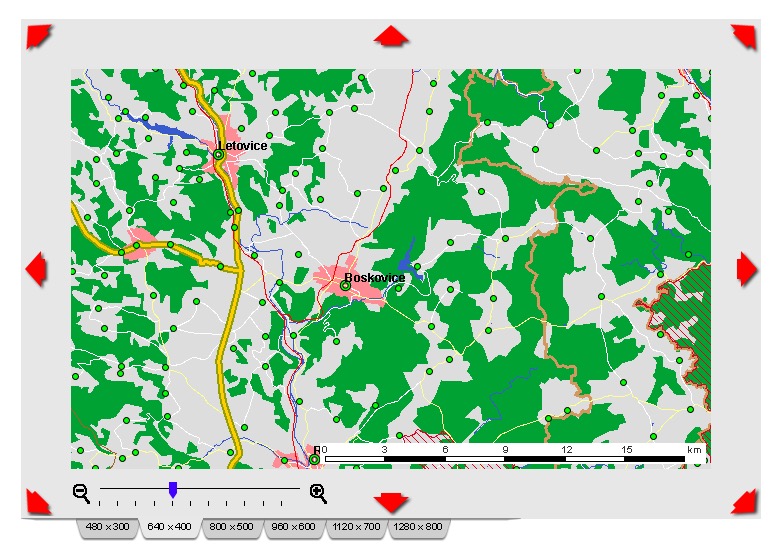
Task: Click the zoom out magnifier icon
Action: pos(82,494)
